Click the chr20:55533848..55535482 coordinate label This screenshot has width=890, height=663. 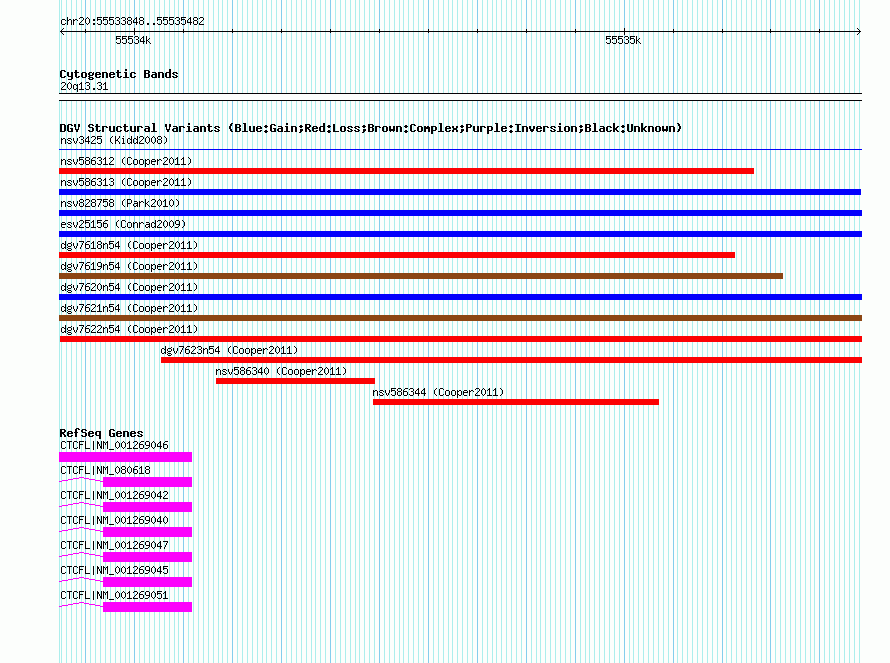click(132, 21)
